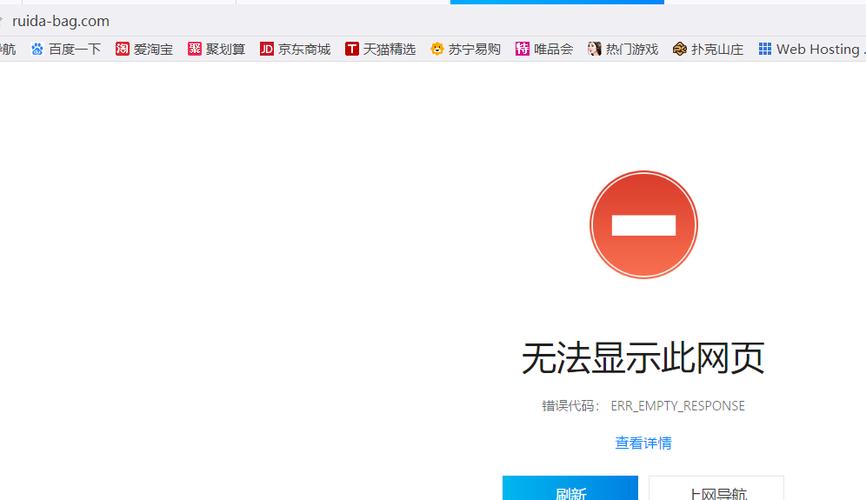This screenshot has width=866, height=500.
Task: Open the Web Hosting bookmark
Action: [820, 49]
